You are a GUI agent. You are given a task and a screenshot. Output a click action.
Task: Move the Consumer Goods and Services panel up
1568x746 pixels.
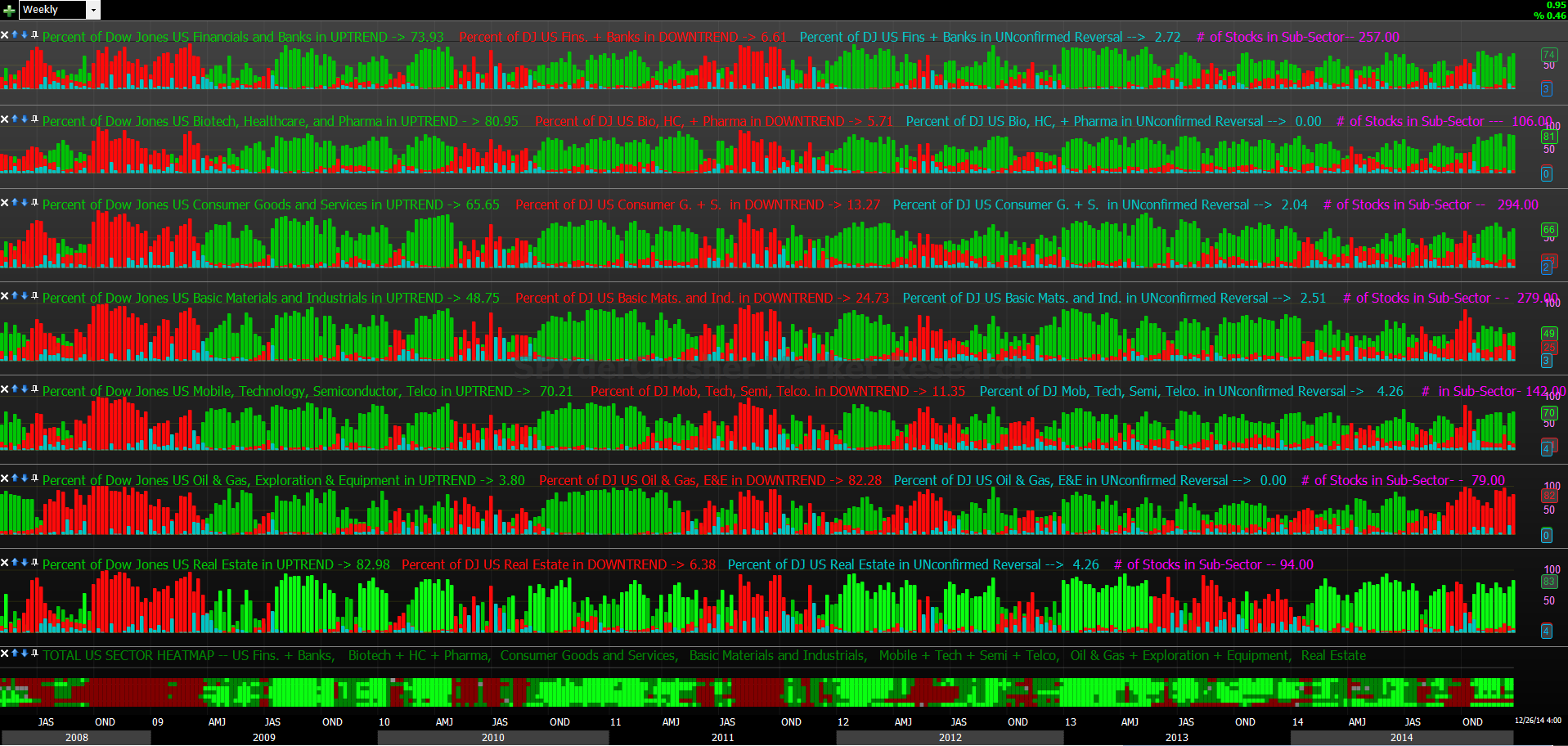tap(15, 203)
